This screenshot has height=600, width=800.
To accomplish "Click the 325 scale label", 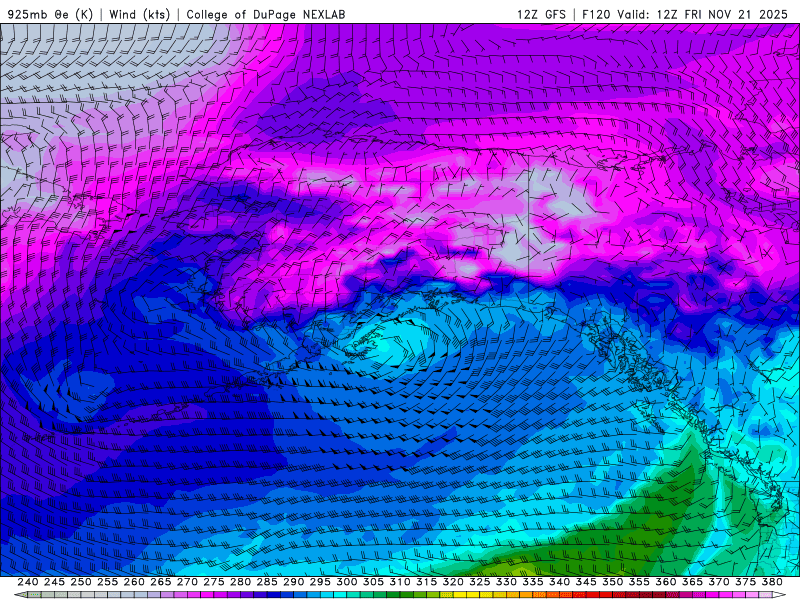I will point(480,582).
